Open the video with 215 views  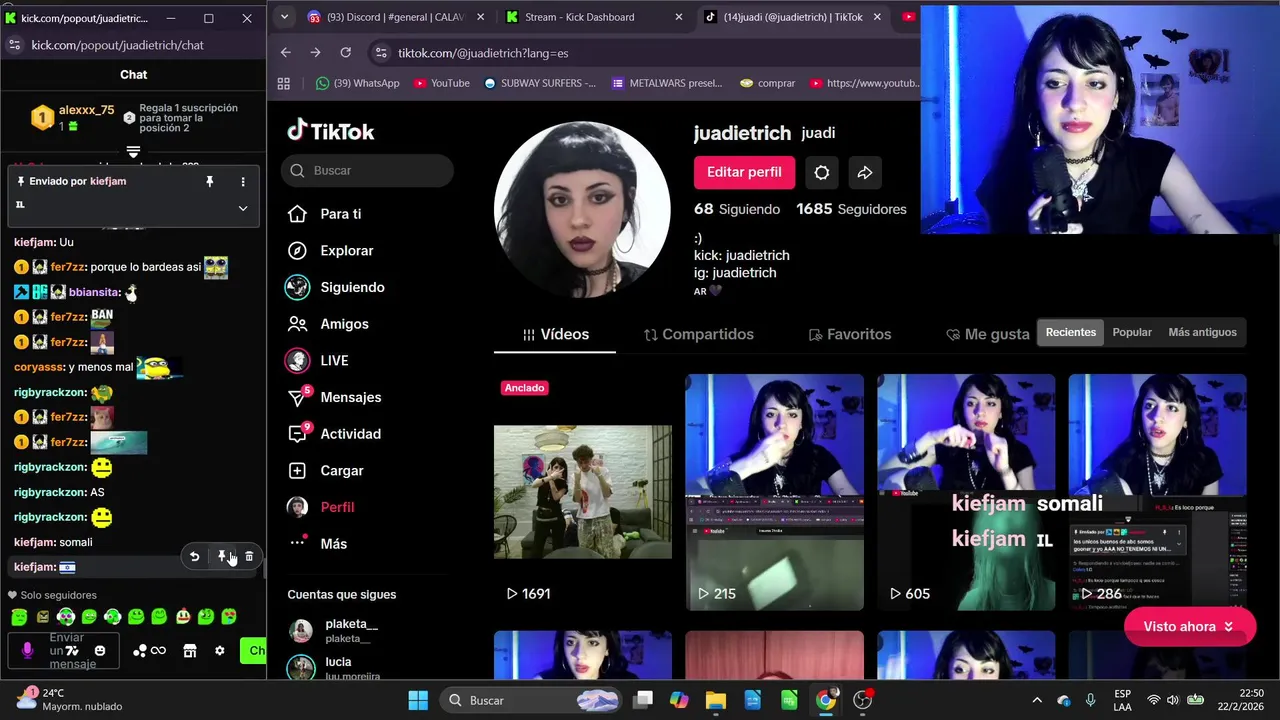click(774, 492)
